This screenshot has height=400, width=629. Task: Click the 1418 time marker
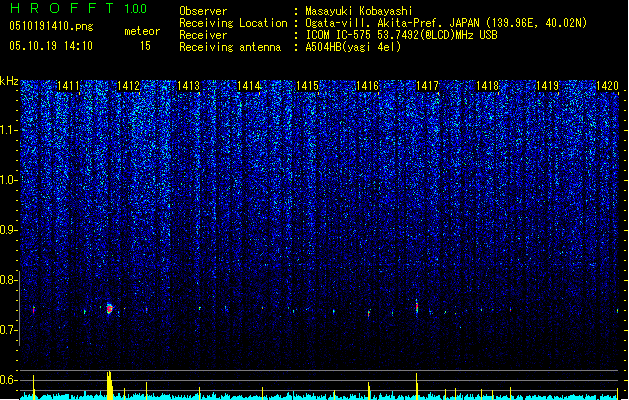coord(487,86)
